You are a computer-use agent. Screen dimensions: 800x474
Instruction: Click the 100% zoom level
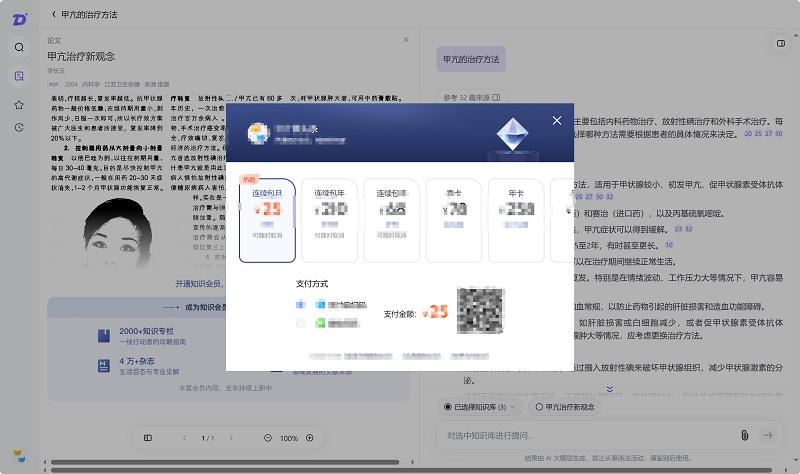pyautogui.click(x=289, y=438)
